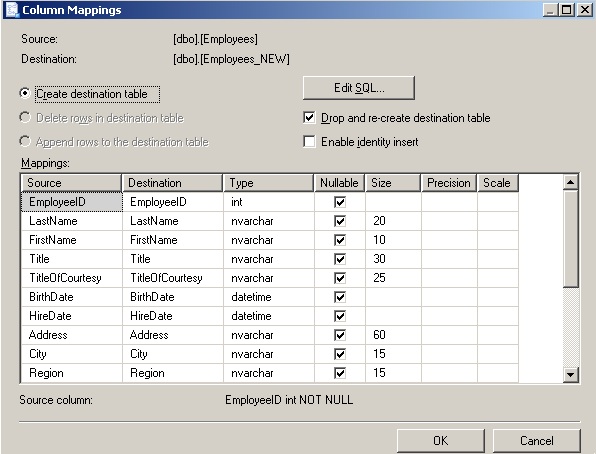Click Region destination cell
The width and height of the screenshot is (596, 454).
click(173, 373)
